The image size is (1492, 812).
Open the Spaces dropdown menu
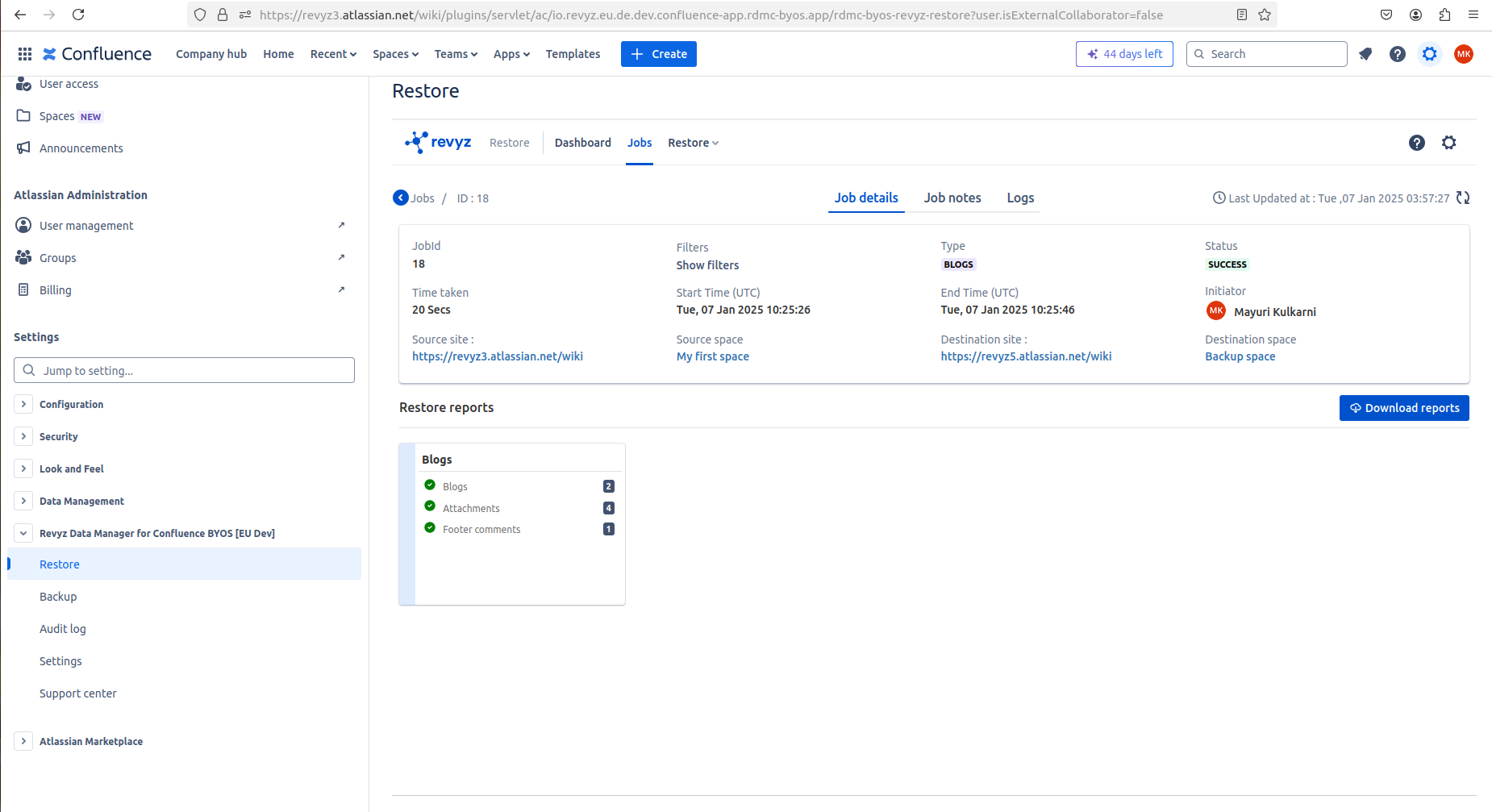(x=395, y=54)
